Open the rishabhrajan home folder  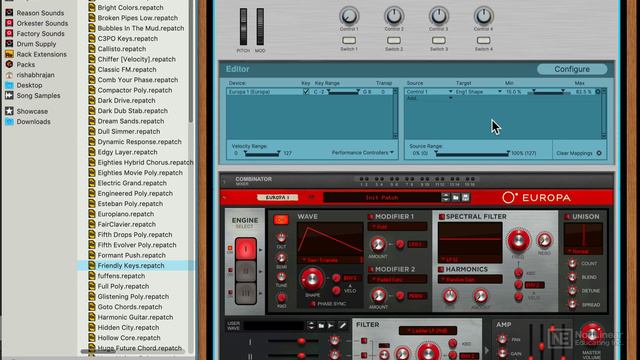pos(35,75)
